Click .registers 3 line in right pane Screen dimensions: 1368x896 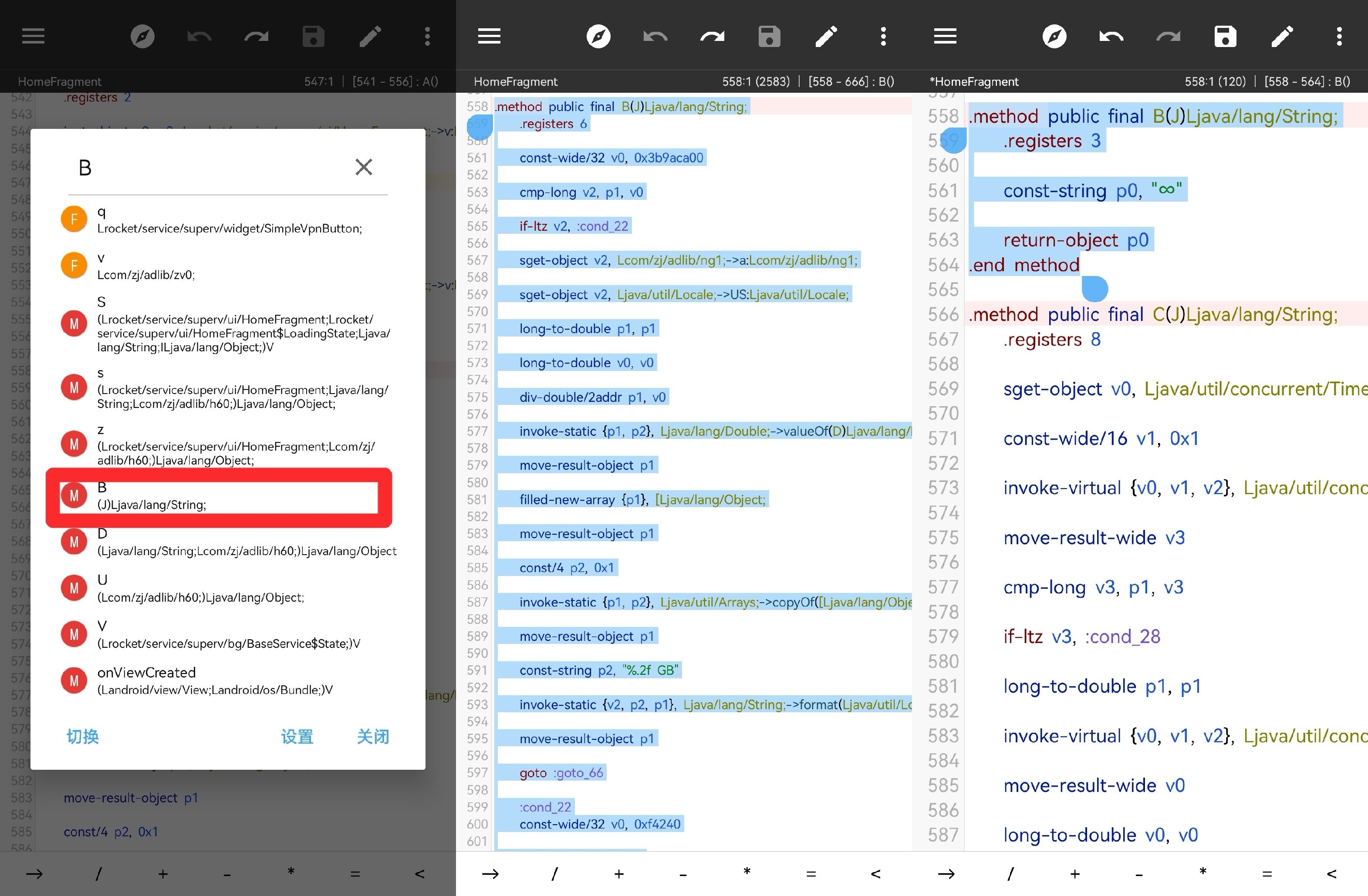[x=1052, y=141]
